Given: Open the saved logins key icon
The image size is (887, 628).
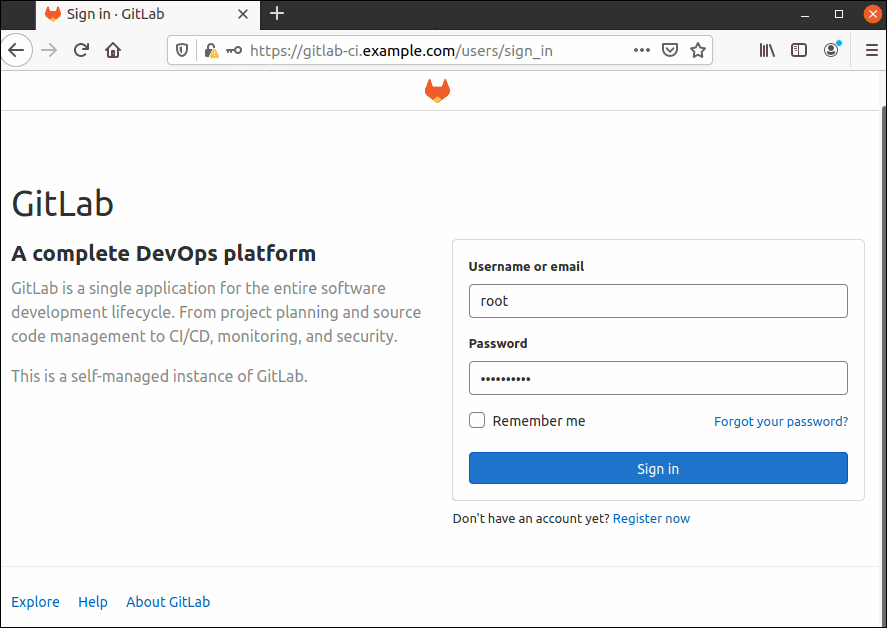Looking at the screenshot, I should click(x=234, y=51).
